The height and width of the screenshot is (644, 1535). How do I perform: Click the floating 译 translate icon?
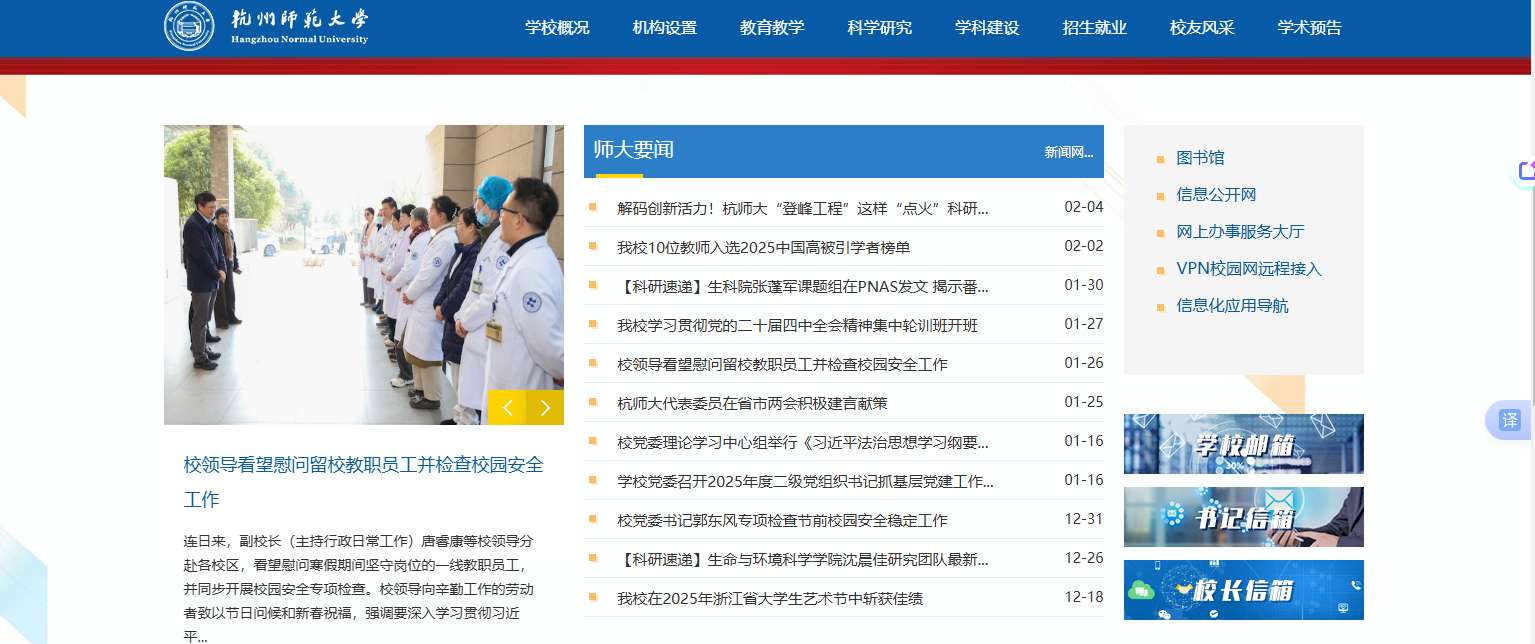[1510, 420]
